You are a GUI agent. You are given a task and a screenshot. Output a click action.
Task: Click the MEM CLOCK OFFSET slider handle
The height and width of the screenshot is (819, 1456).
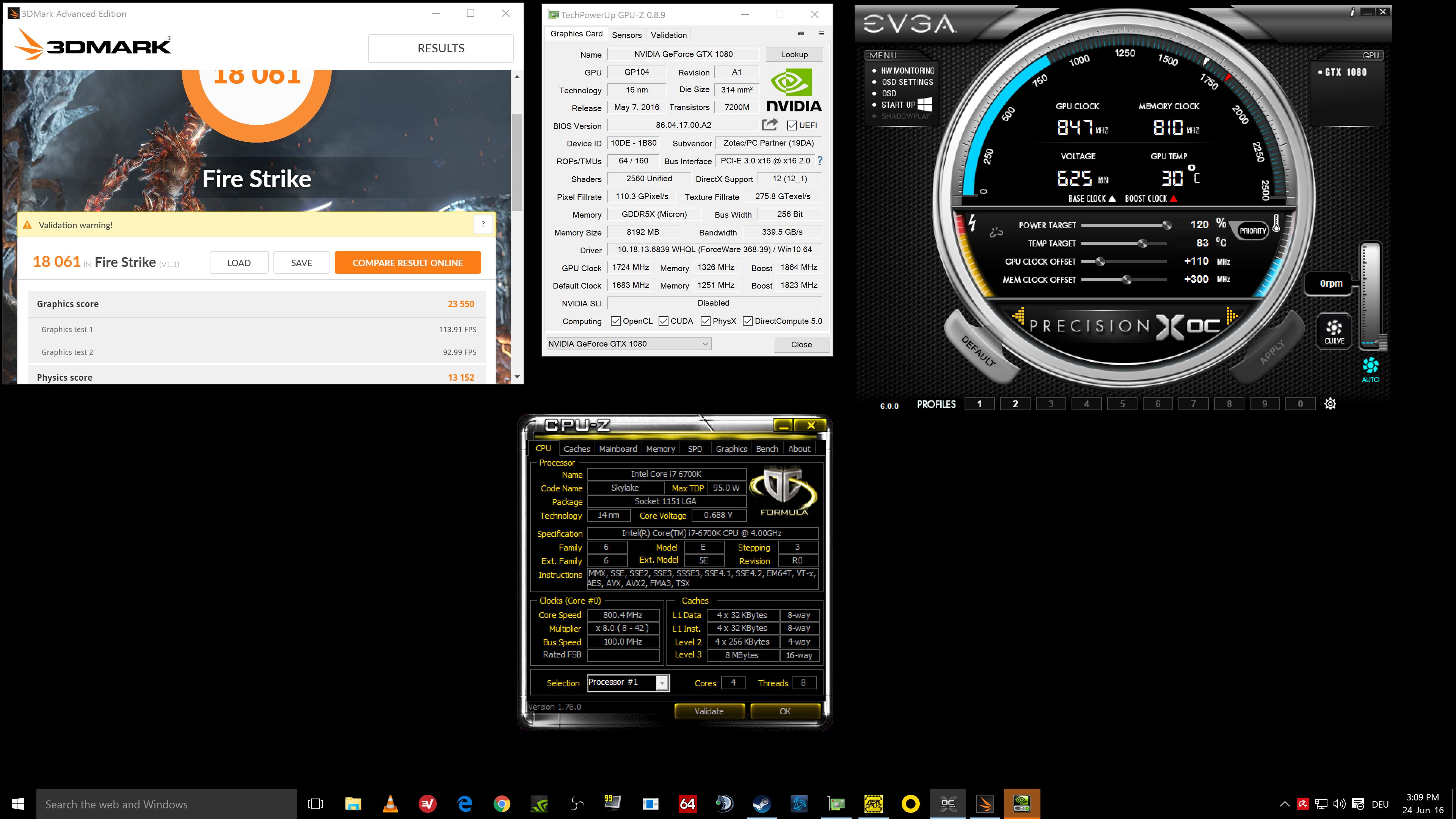[x=1127, y=279]
